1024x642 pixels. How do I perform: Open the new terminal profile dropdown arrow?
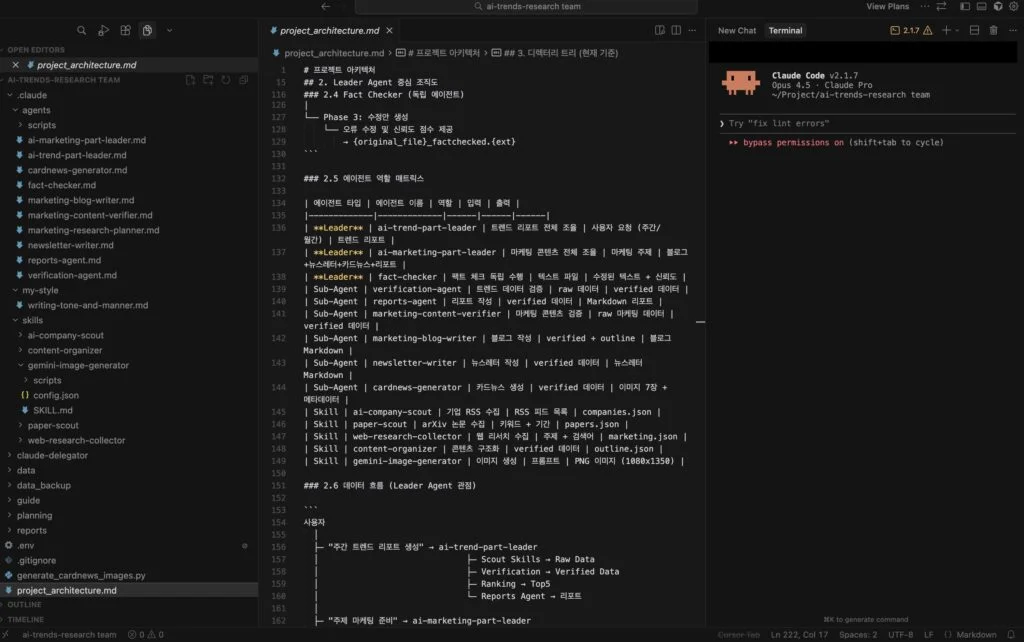[x=957, y=31]
